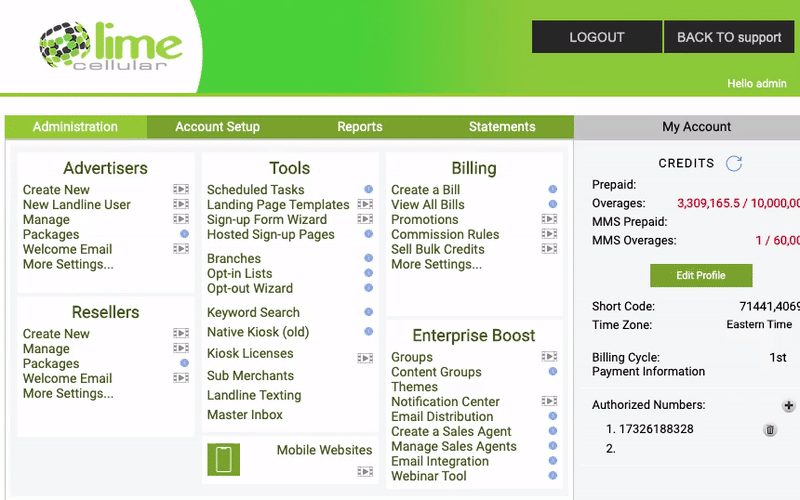Open video icon beside Resellers Welcome Email
800x500 pixels.
click(x=181, y=378)
